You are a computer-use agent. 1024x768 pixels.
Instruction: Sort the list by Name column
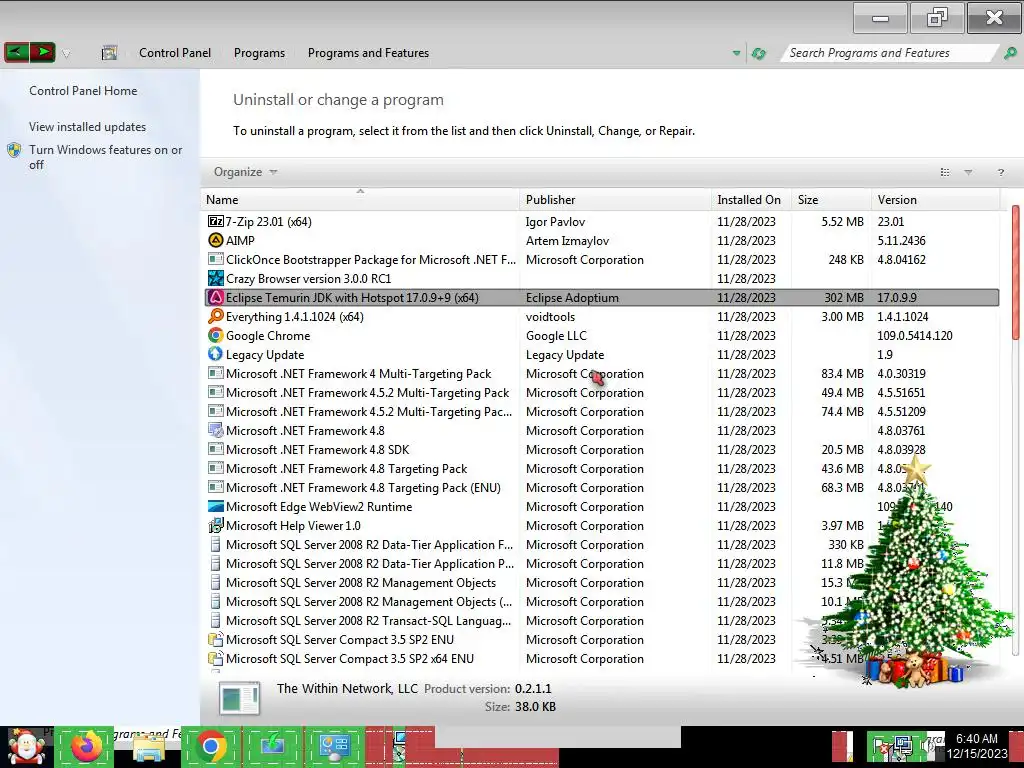360,200
